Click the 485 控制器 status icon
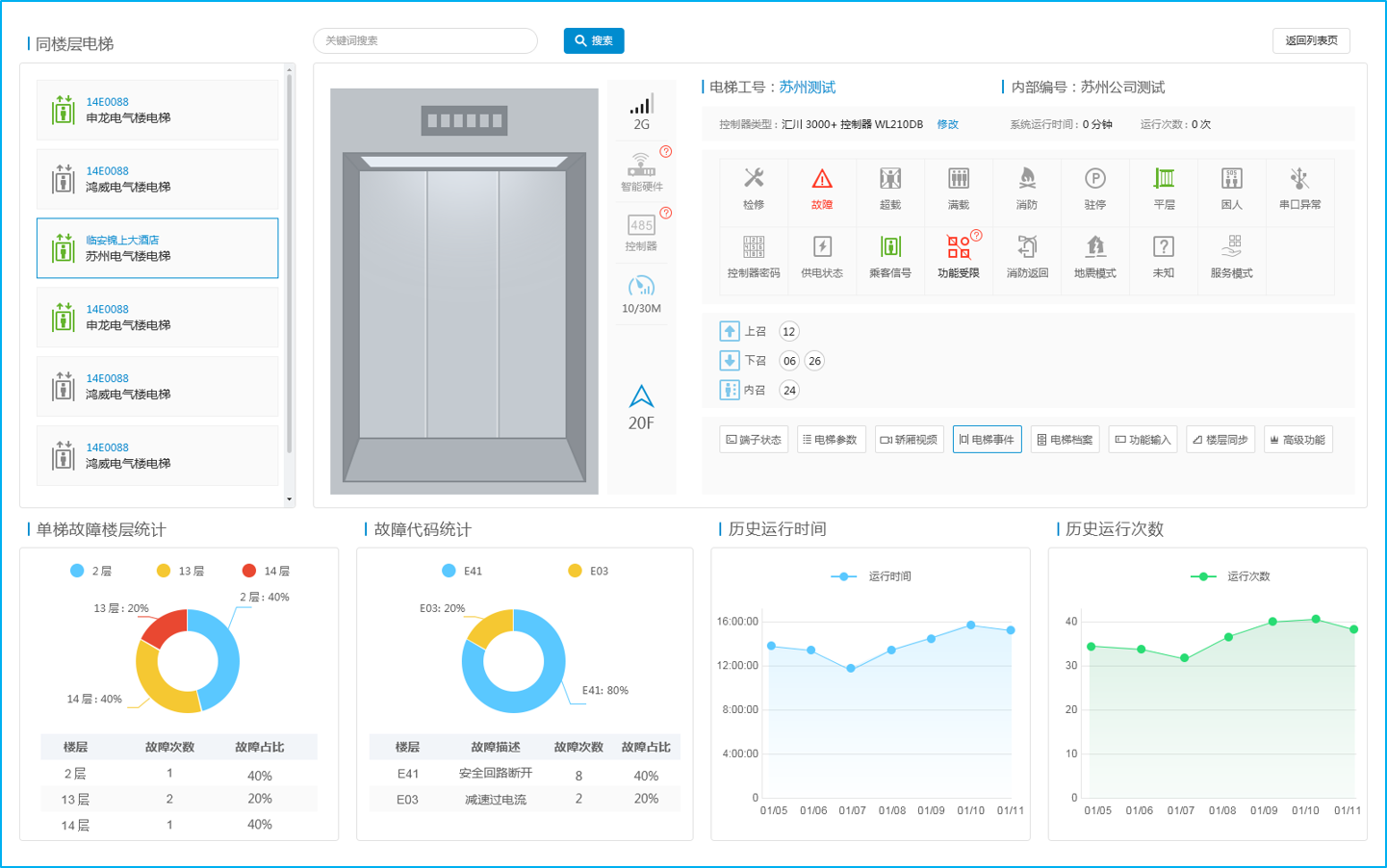The image size is (1387, 868). [x=641, y=227]
